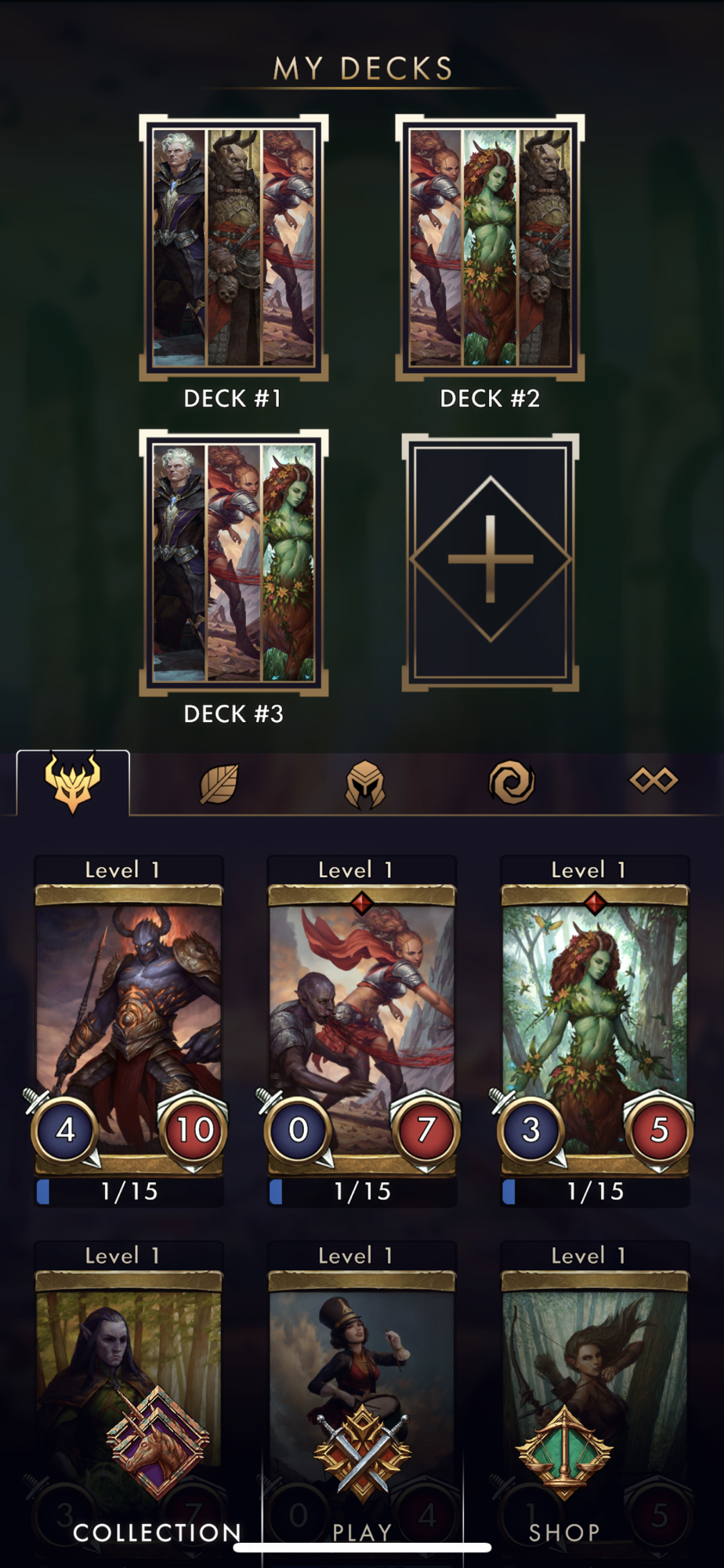Screen dimensions: 724x1568
Task: Select the horned demon faction tab
Action: click(x=73, y=782)
